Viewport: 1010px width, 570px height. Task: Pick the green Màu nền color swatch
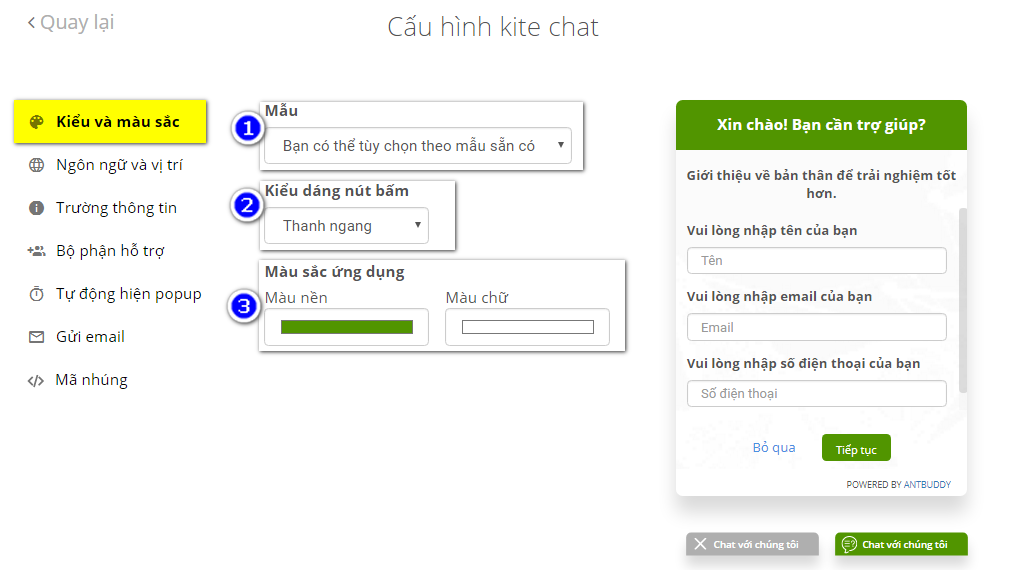tap(347, 327)
